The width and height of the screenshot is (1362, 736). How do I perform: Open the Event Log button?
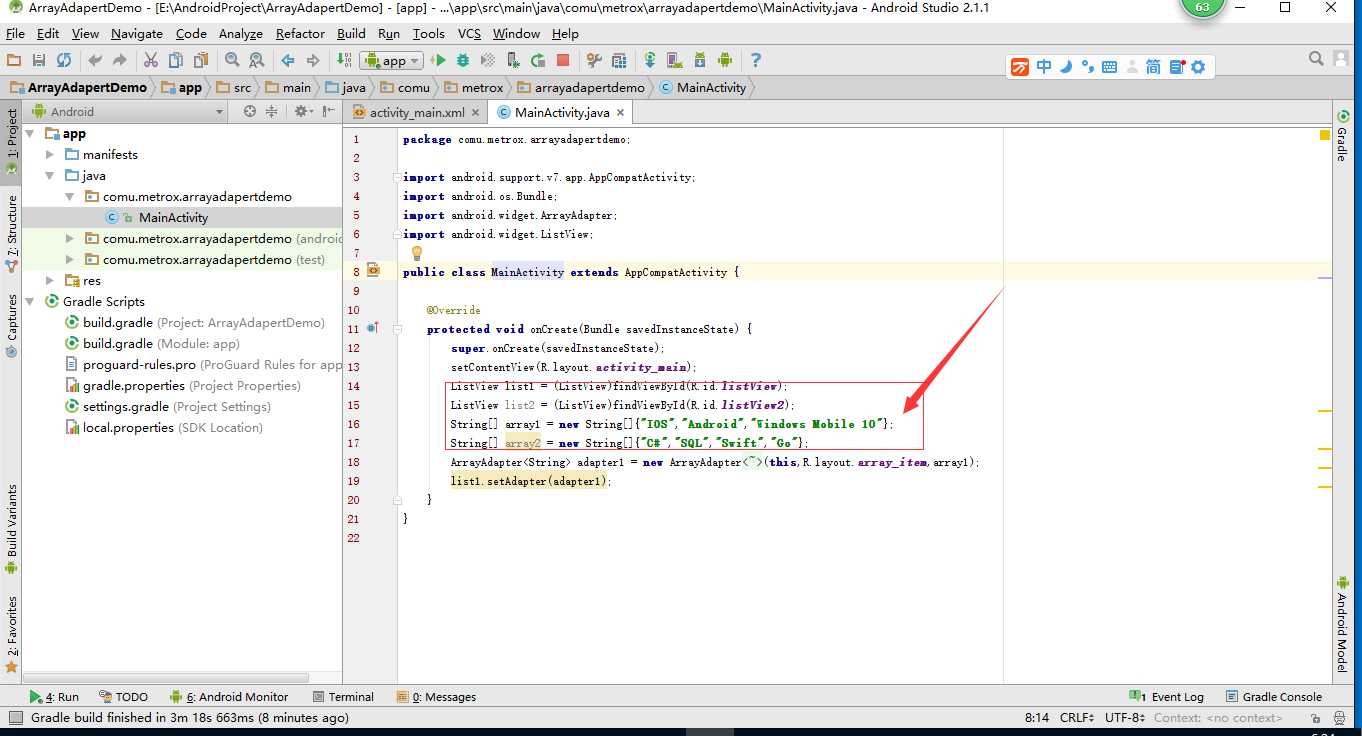pos(1167,697)
